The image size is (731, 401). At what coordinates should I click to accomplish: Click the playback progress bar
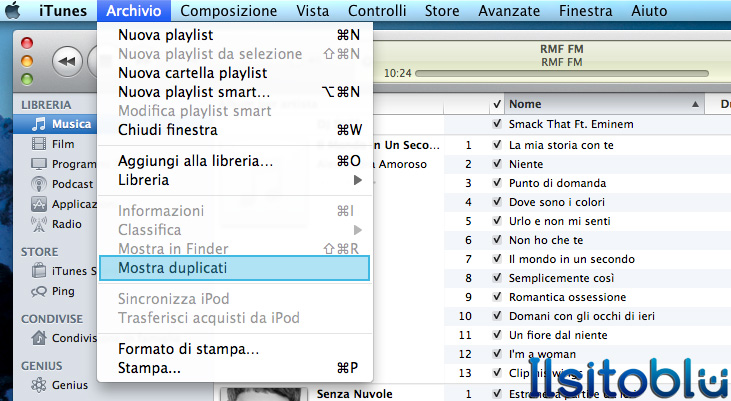tap(562, 73)
